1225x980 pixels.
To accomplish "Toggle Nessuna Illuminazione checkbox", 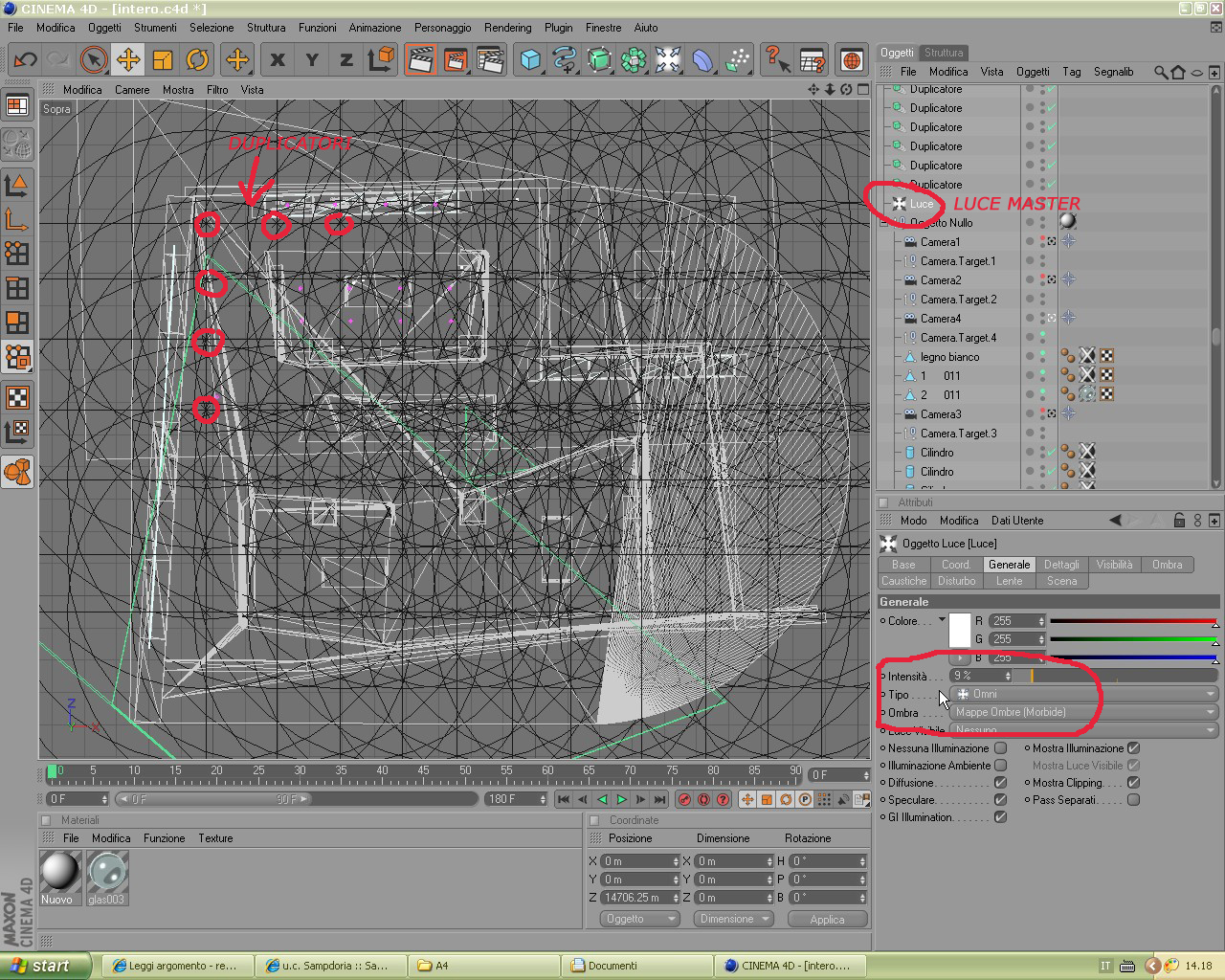I will (x=1000, y=748).
